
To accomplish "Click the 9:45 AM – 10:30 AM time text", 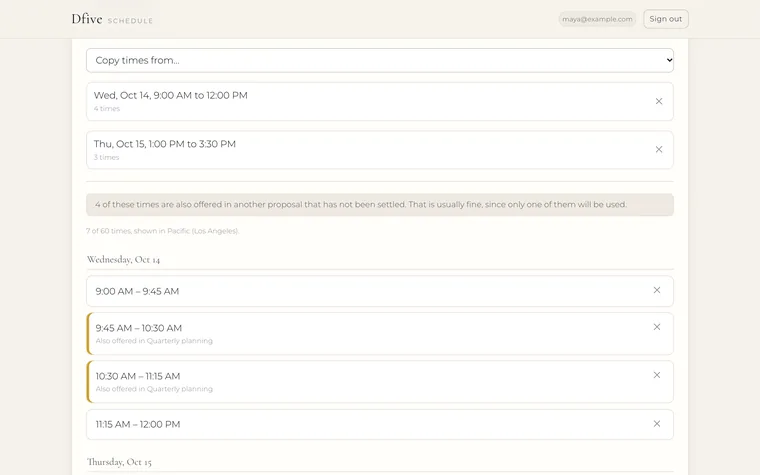I will coord(139,328).
